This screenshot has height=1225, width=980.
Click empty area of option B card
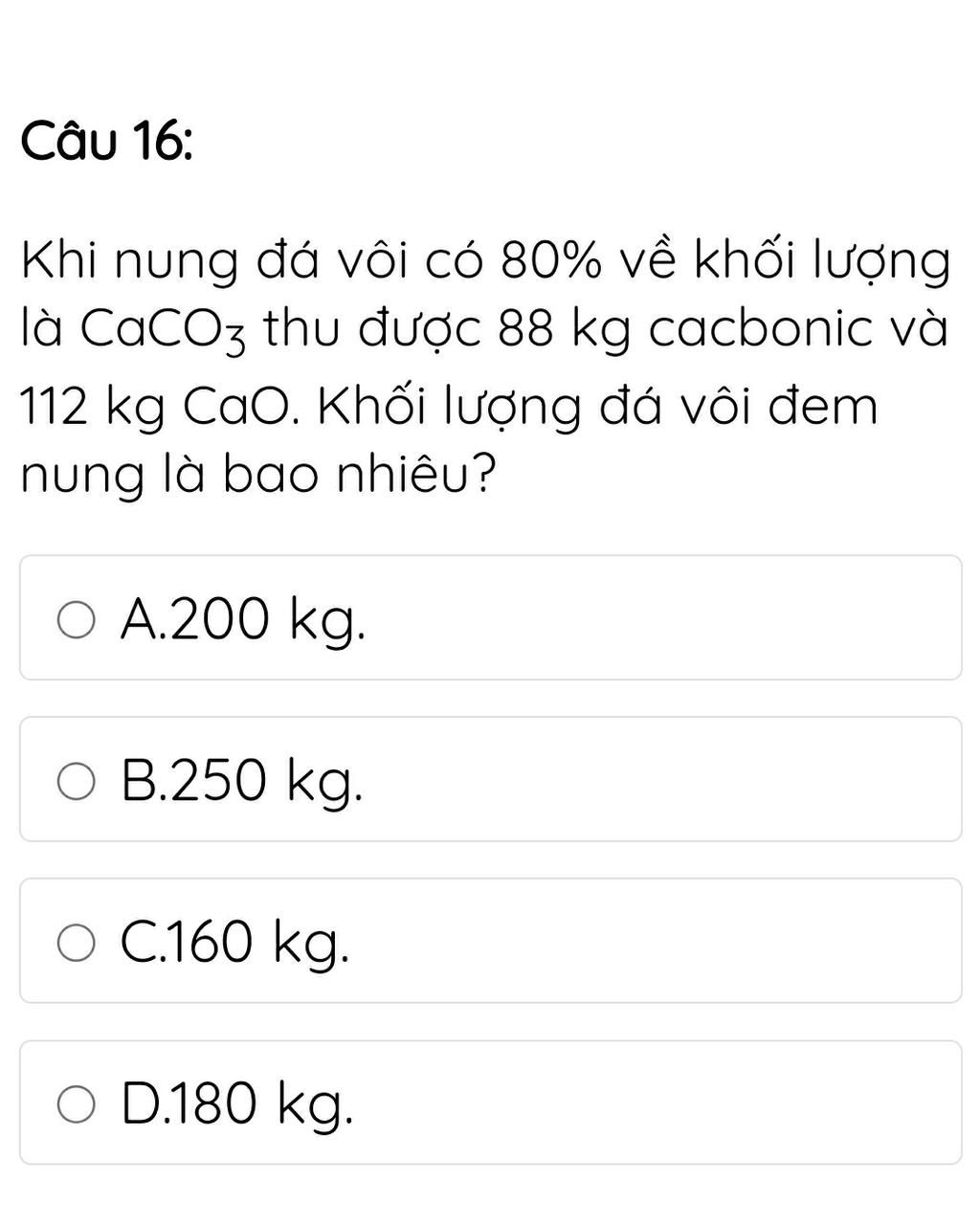coord(660,779)
